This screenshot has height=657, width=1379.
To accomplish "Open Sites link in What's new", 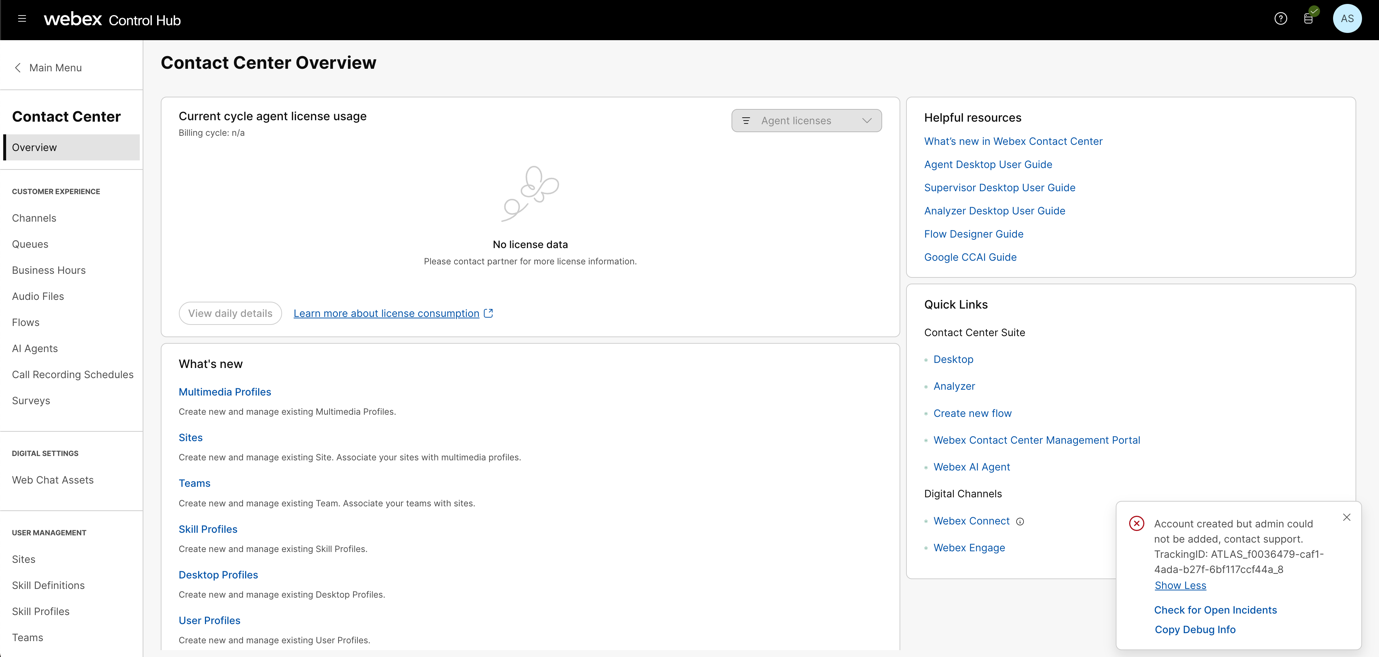I will click(x=191, y=438).
